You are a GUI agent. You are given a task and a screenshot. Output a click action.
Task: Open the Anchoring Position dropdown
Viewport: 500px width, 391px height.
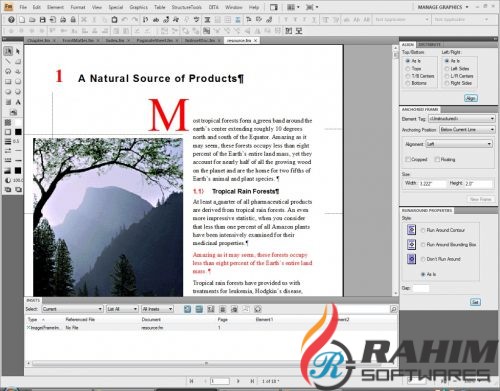click(467, 130)
